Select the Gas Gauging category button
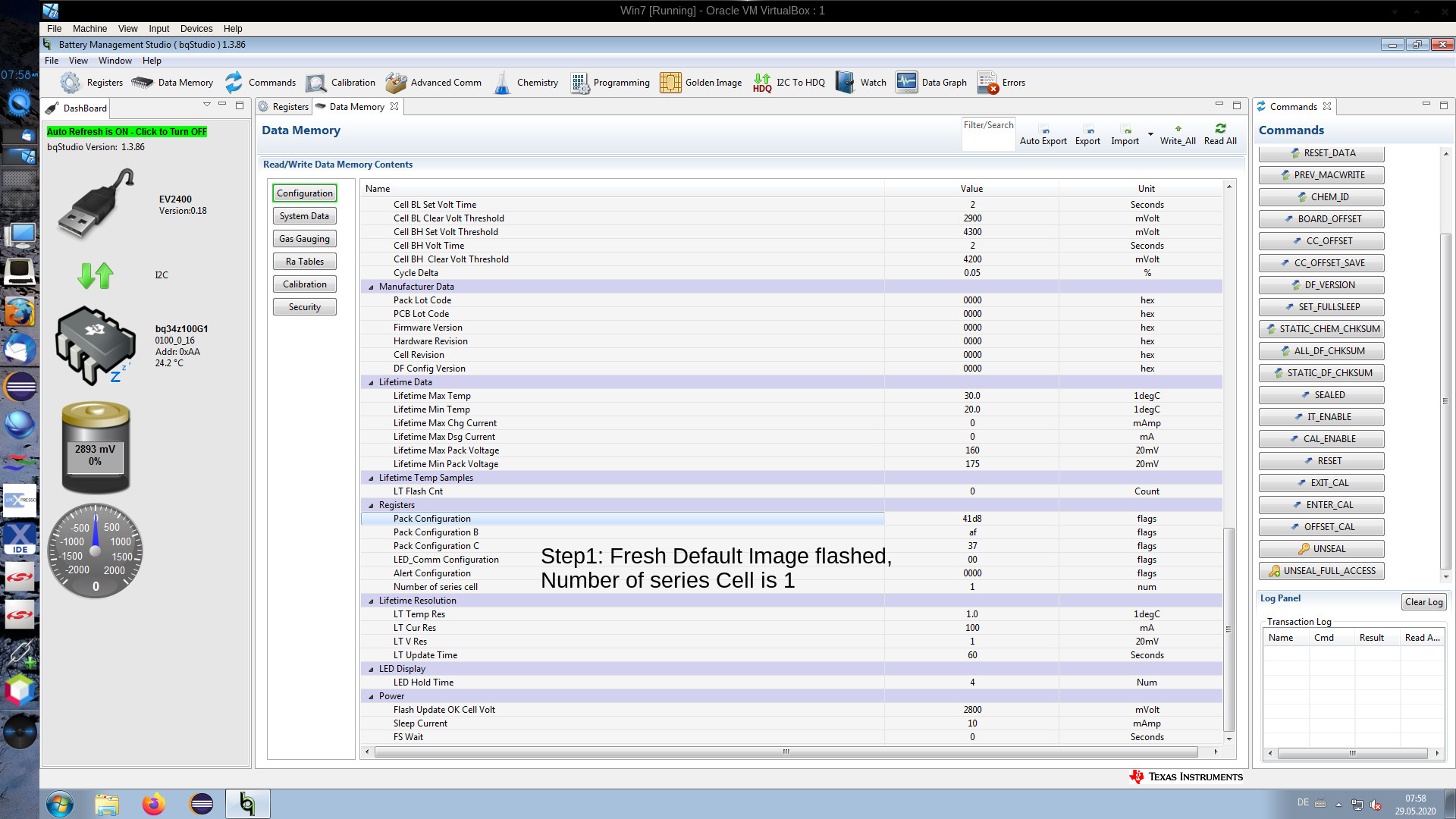This screenshot has width=1456, height=819. [x=304, y=239]
